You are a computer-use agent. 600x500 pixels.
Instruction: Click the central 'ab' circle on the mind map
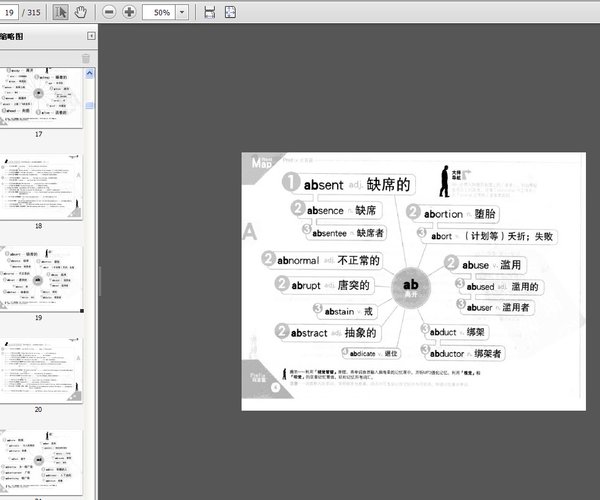coord(410,288)
